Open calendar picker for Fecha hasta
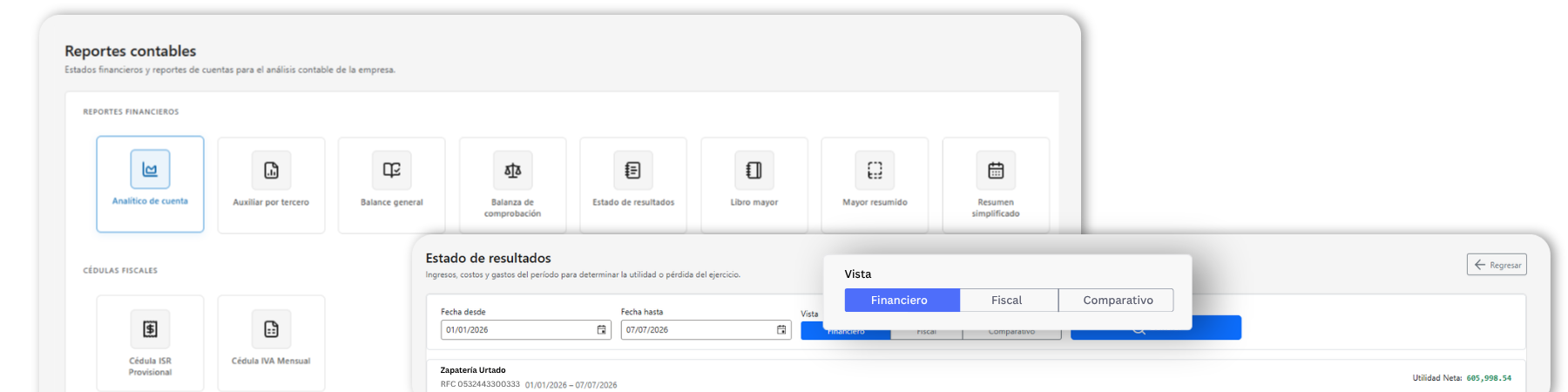 click(781, 330)
